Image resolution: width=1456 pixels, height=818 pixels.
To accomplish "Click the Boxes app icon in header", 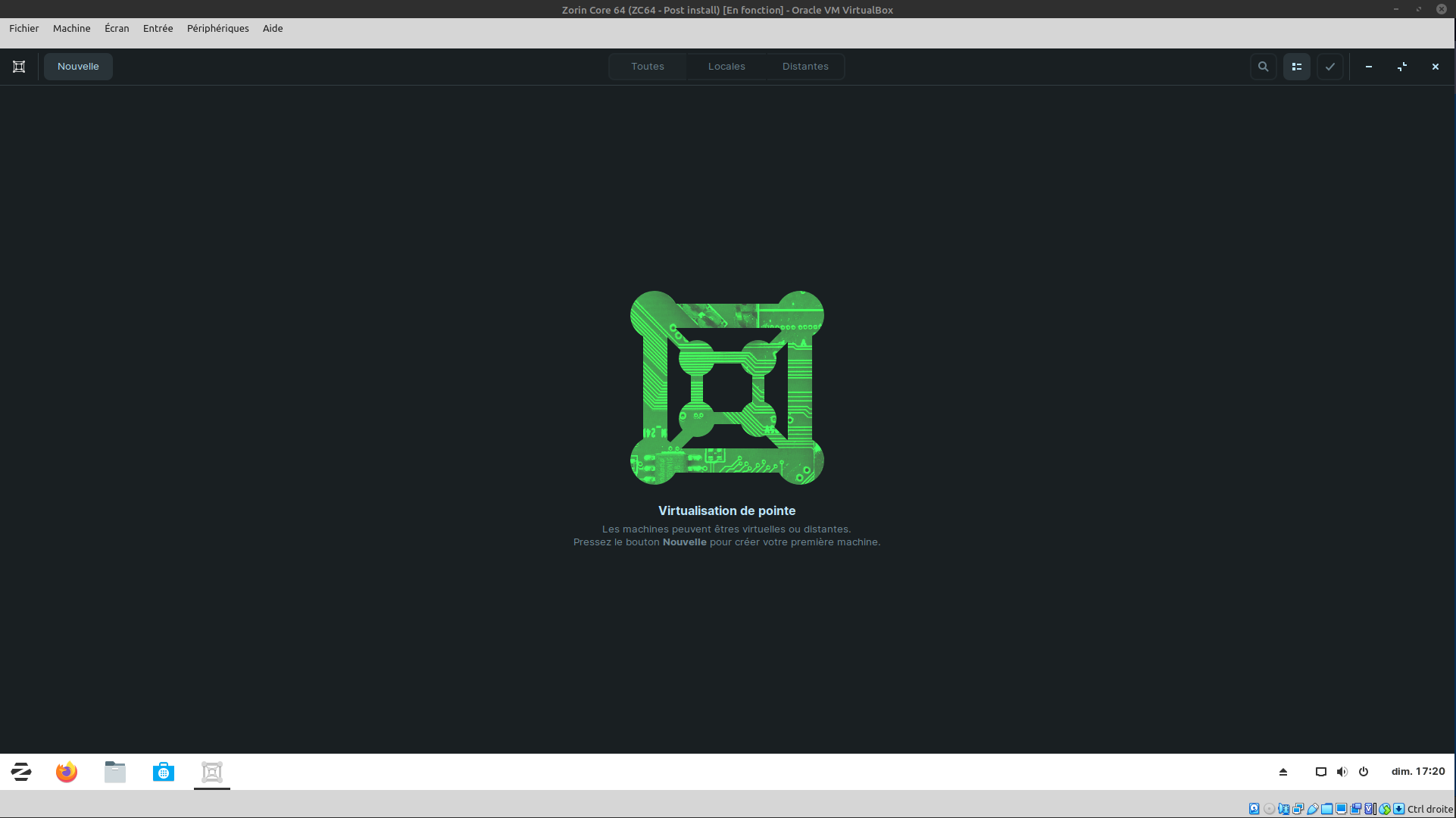I will pos(19,67).
